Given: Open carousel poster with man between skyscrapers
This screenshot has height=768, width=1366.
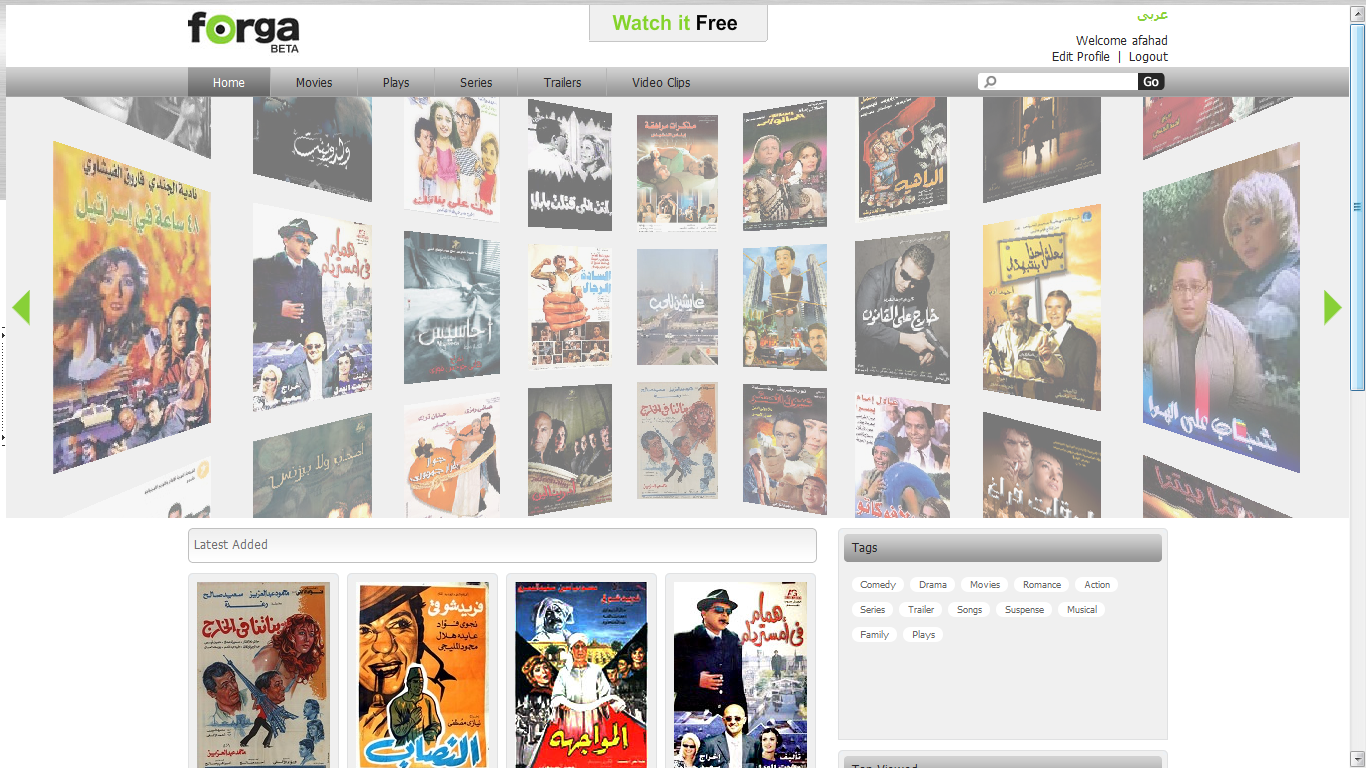Looking at the screenshot, I should point(785,307).
